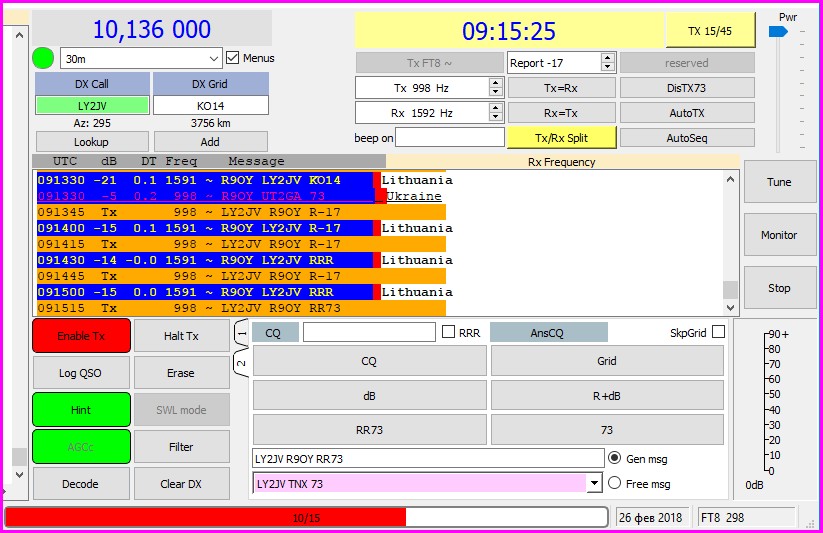Decrease the Rx frequency with down arrow

tap(495, 117)
